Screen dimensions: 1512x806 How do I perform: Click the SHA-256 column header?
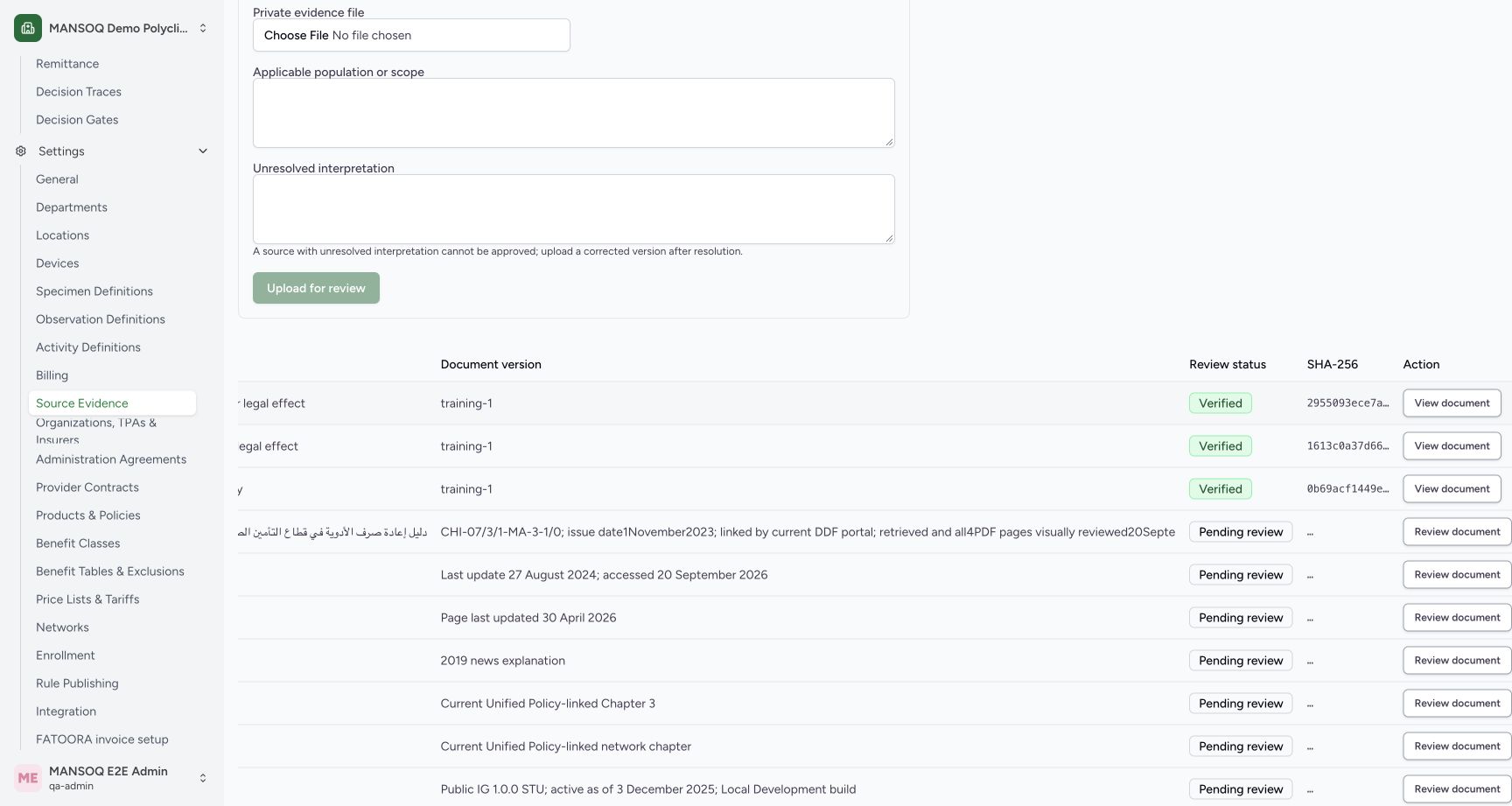(1333, 364)
